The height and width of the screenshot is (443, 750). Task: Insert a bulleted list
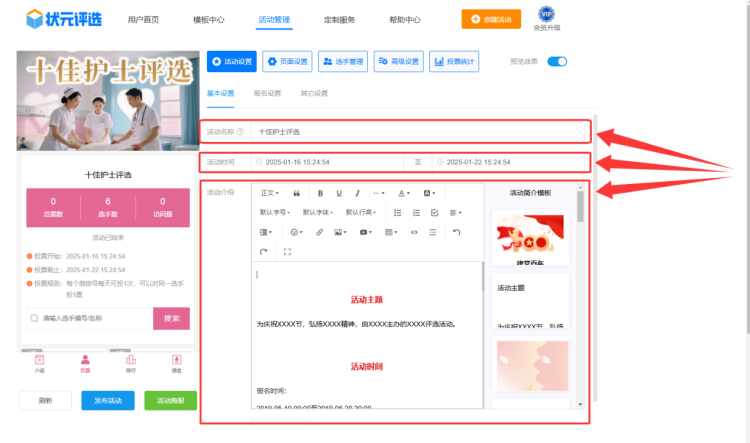[x=398, y=212]
